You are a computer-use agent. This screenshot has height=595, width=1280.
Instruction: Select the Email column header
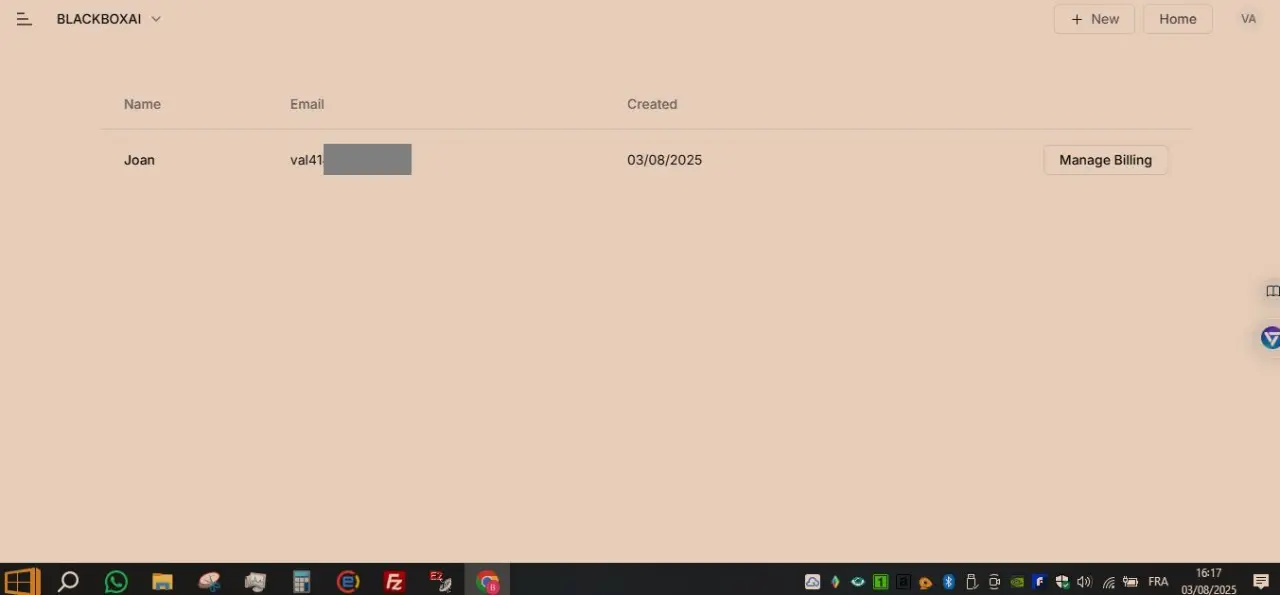(x=307, y=104)
